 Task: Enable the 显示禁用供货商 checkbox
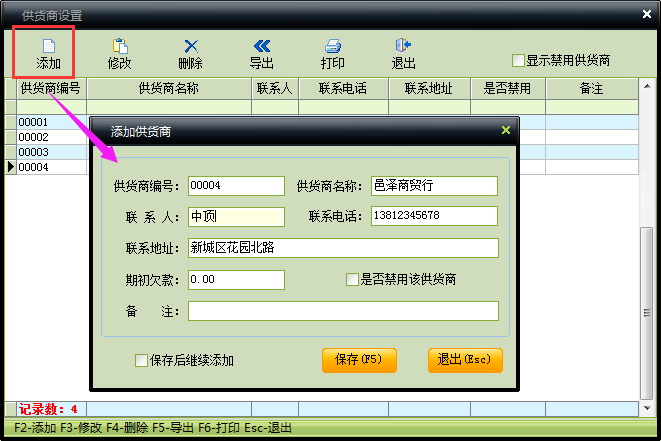click(518, 60)
